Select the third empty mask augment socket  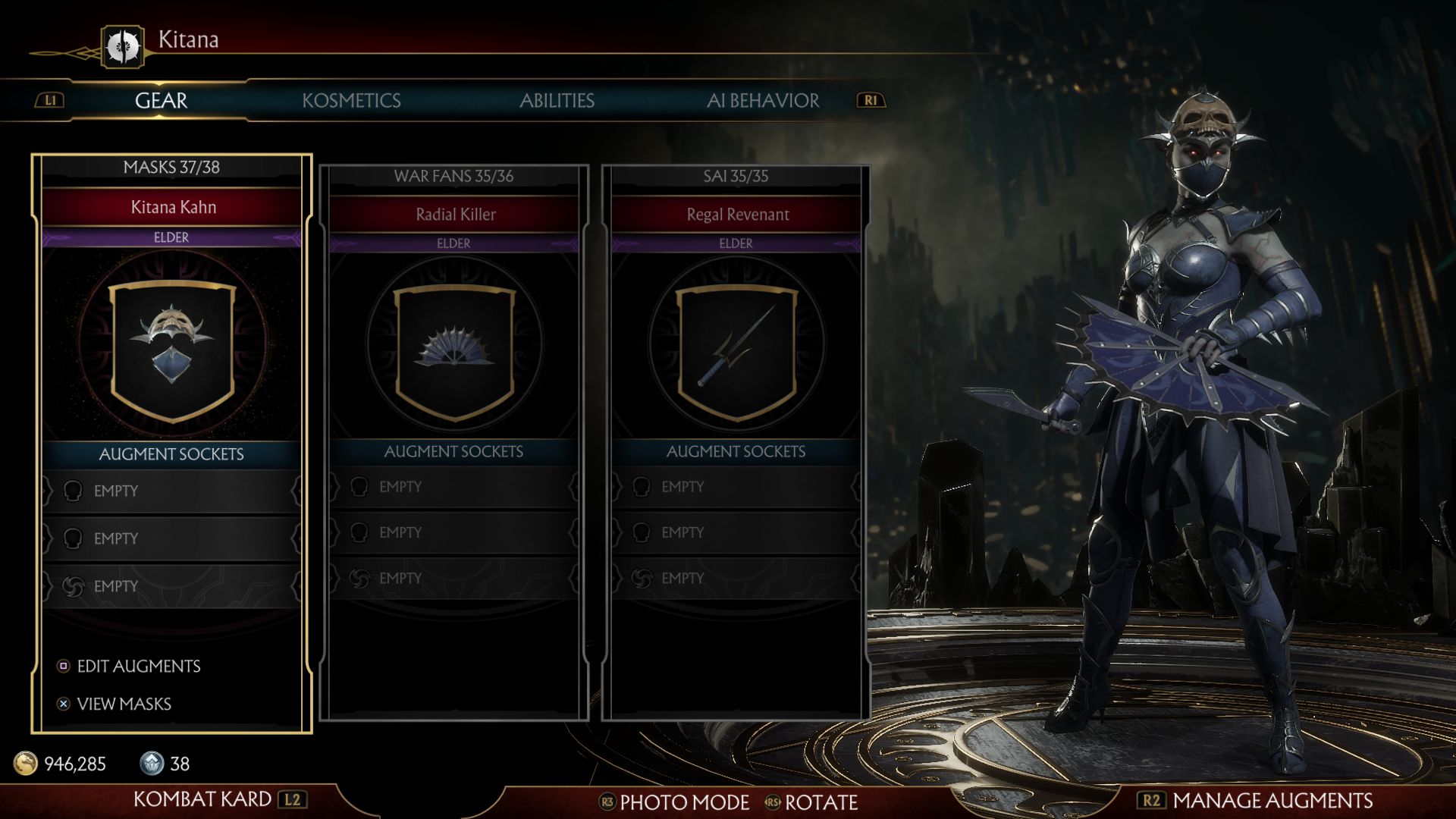tap(172, 586)
